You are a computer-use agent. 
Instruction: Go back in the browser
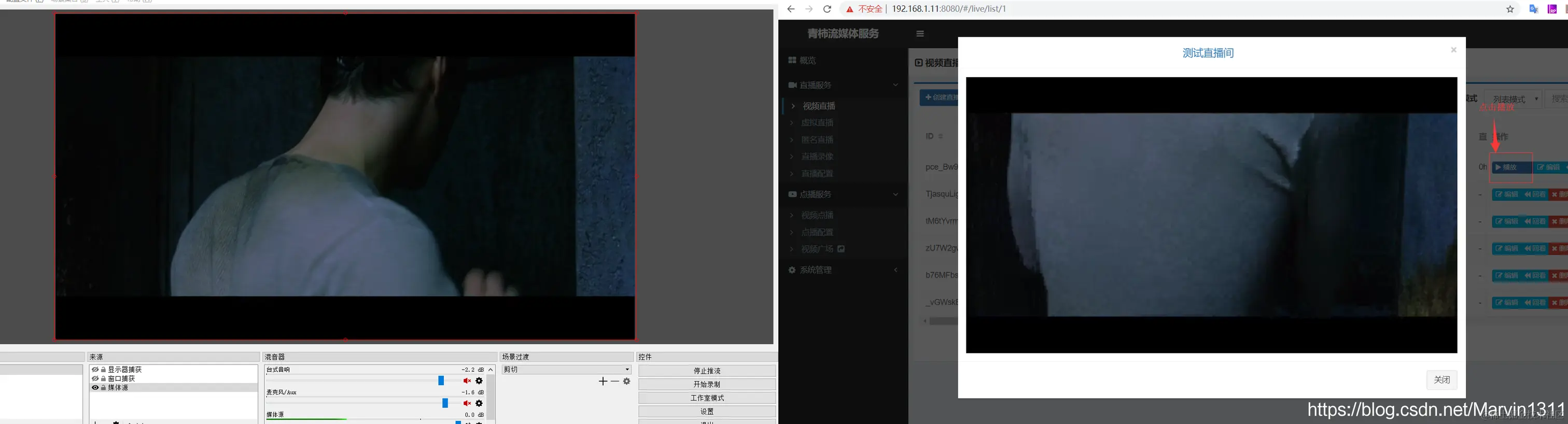[x=791, y=8]
